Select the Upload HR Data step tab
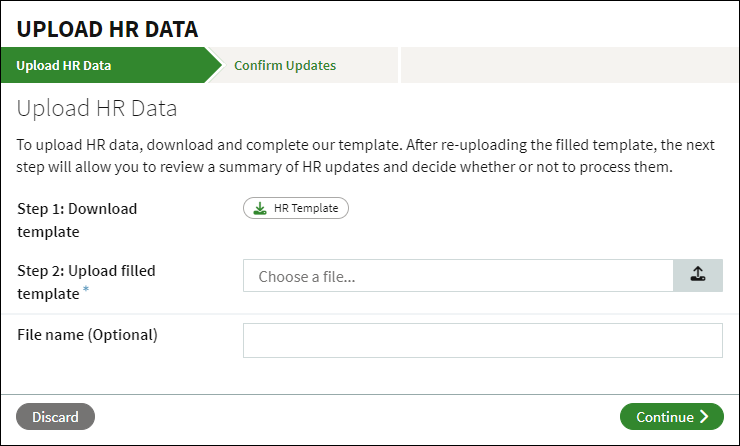 pyautogui.click(x=64, y=66)
